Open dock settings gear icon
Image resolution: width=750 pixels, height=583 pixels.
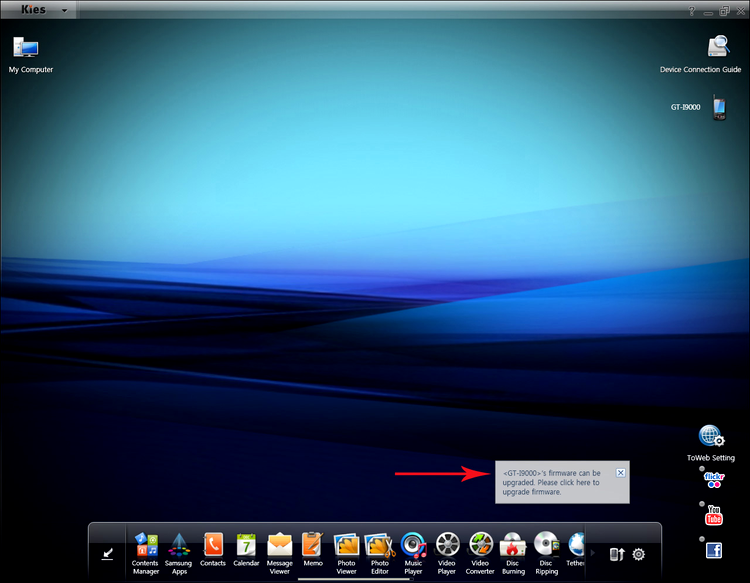click(639, 554)
